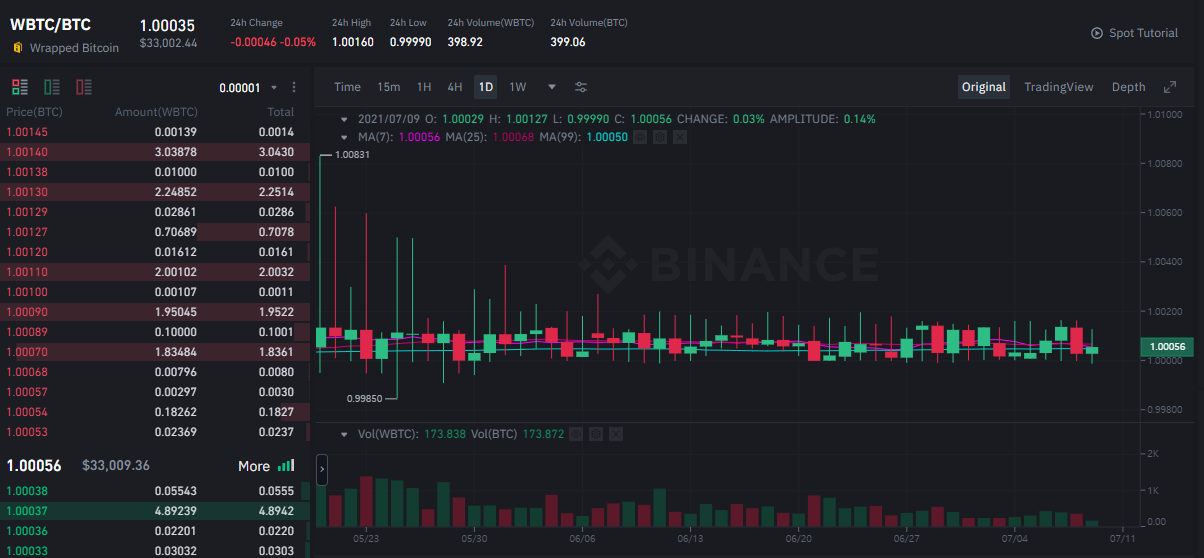Select the 1D interval
Viewport: 1204px width, 558px height.
(x=486, y=87)
